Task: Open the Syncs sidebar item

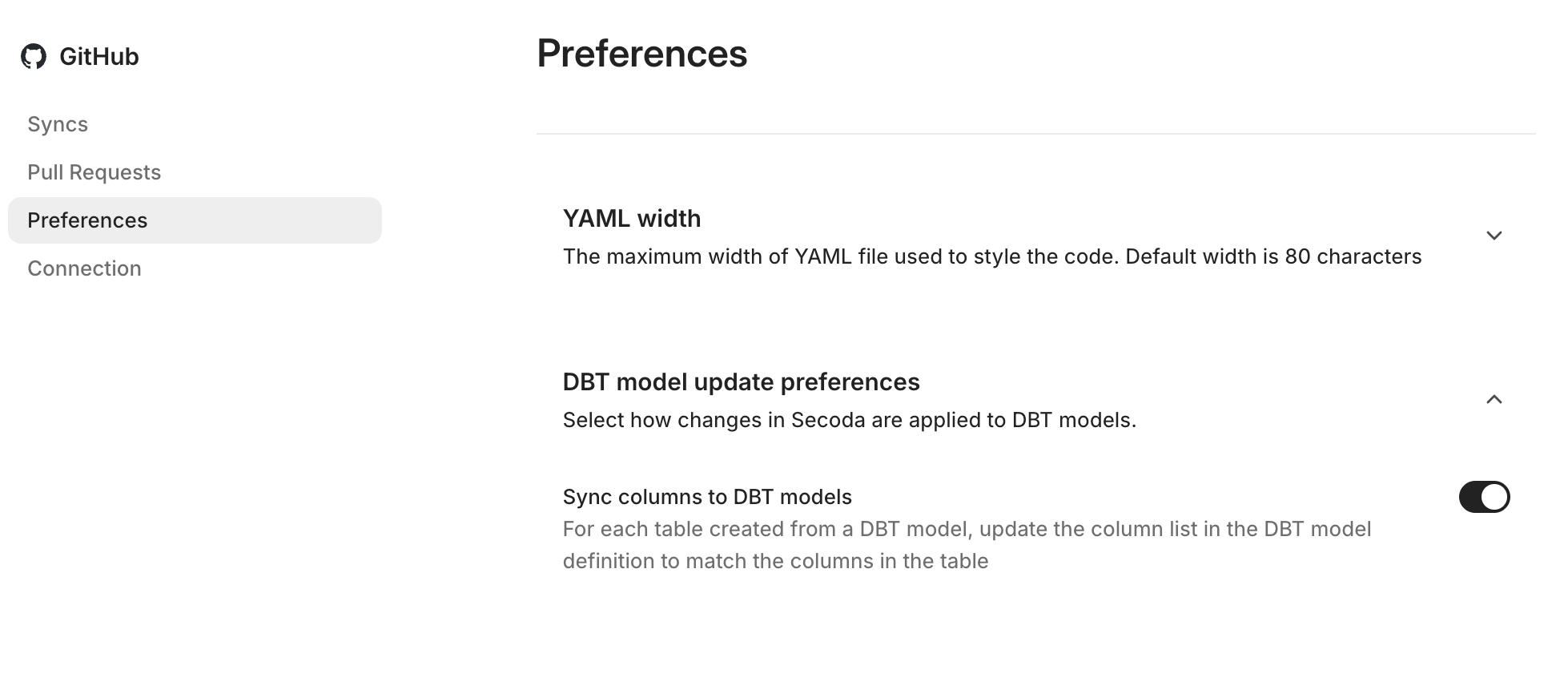Action: pos(58,124)
